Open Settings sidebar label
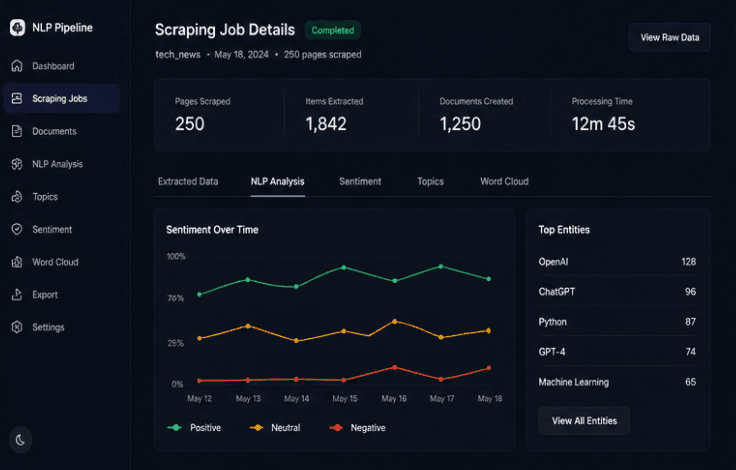 [x=48, y=327]
